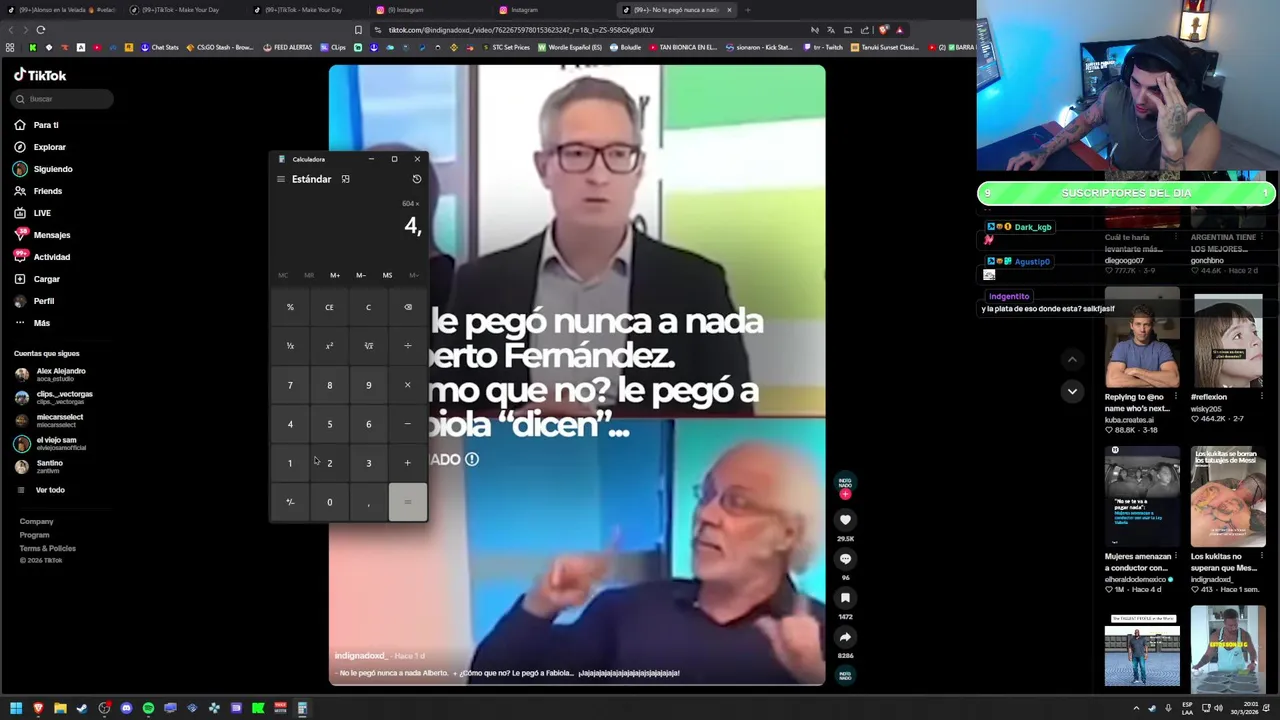
Task: Click the memory subtract M- button
Action: (361, 275)
